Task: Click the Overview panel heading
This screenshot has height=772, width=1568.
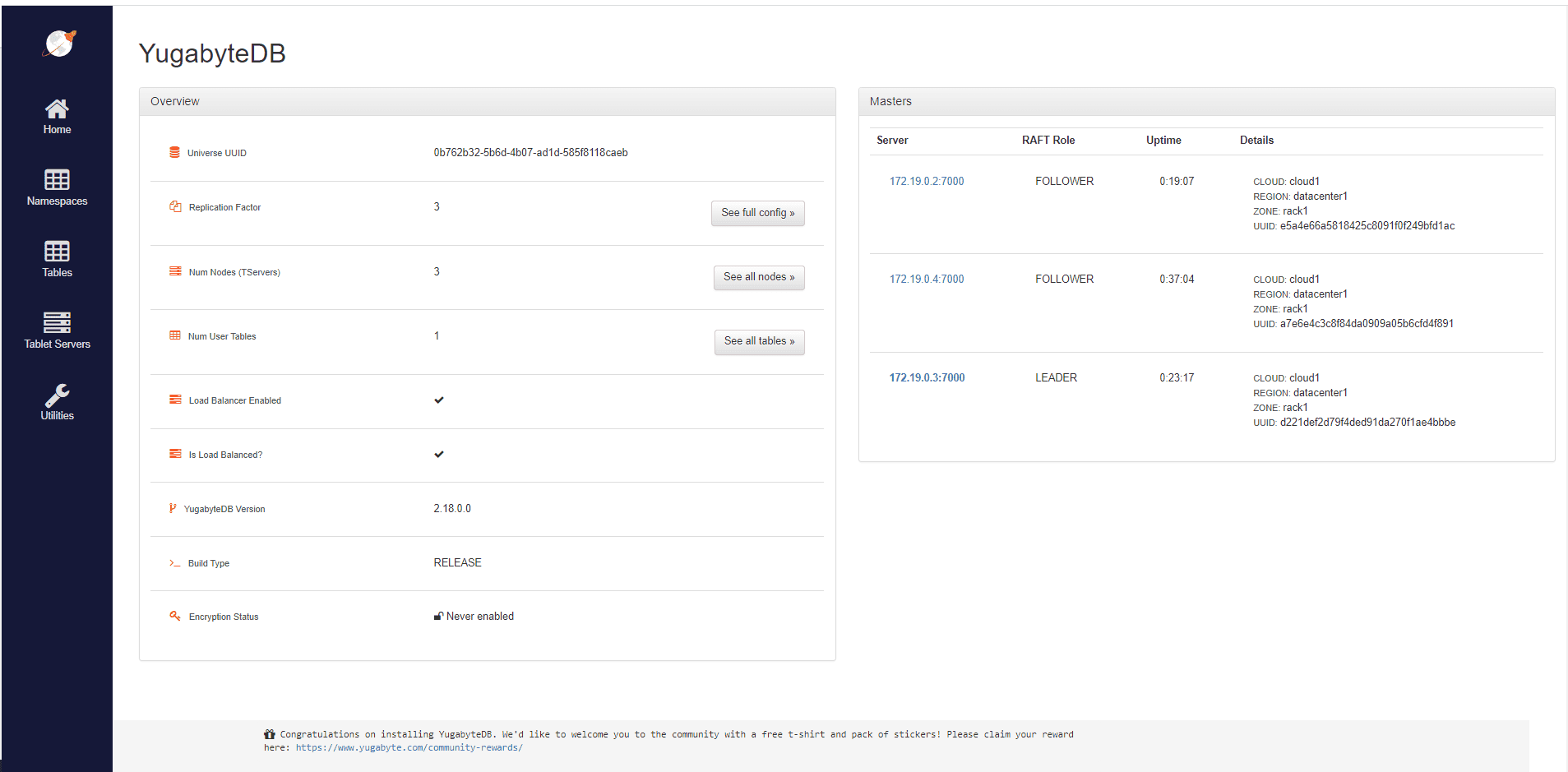Action: (x=174, y=101)
